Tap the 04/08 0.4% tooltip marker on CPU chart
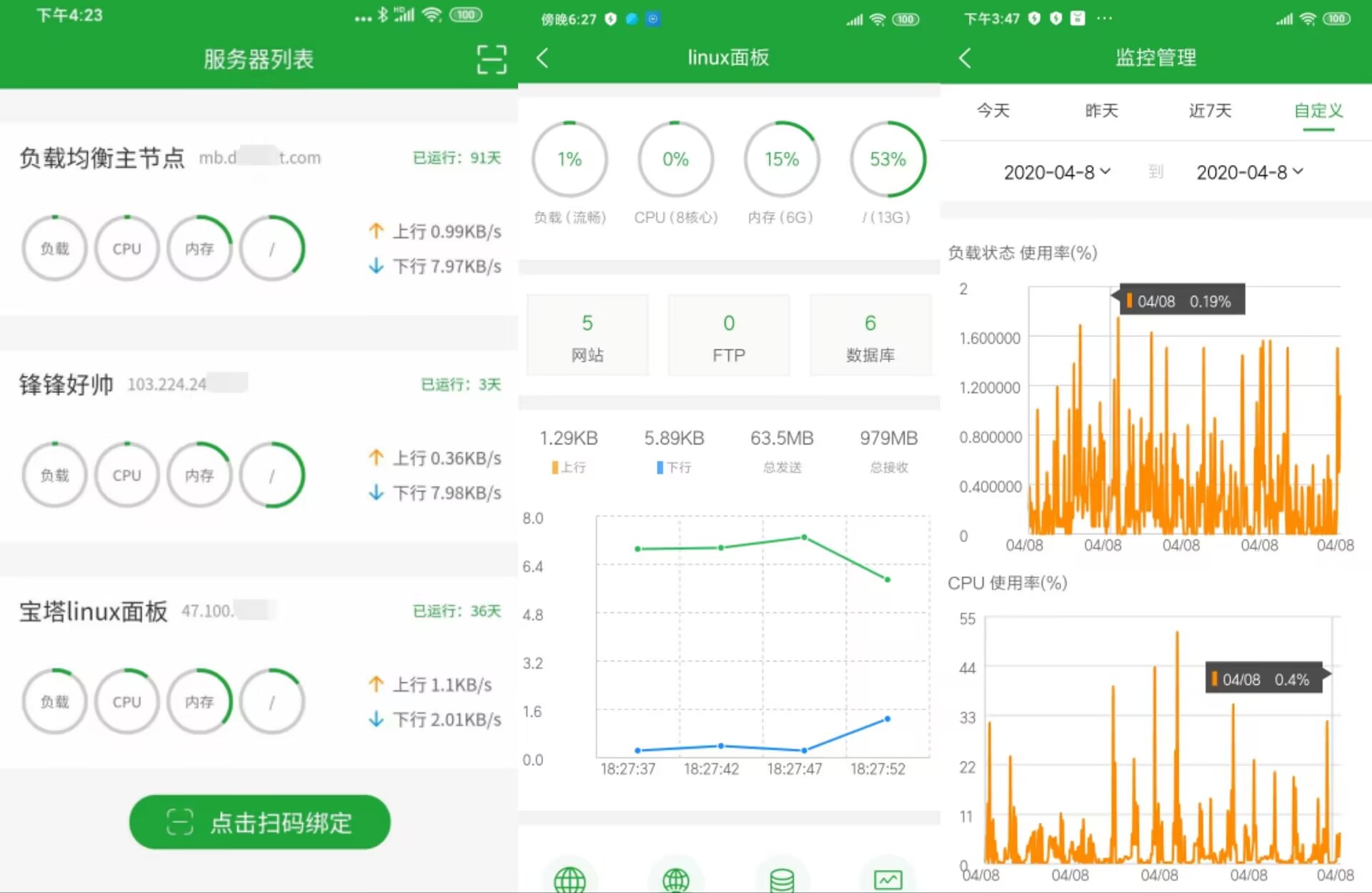The image size is (1372, 893). tap(1263, 679)
